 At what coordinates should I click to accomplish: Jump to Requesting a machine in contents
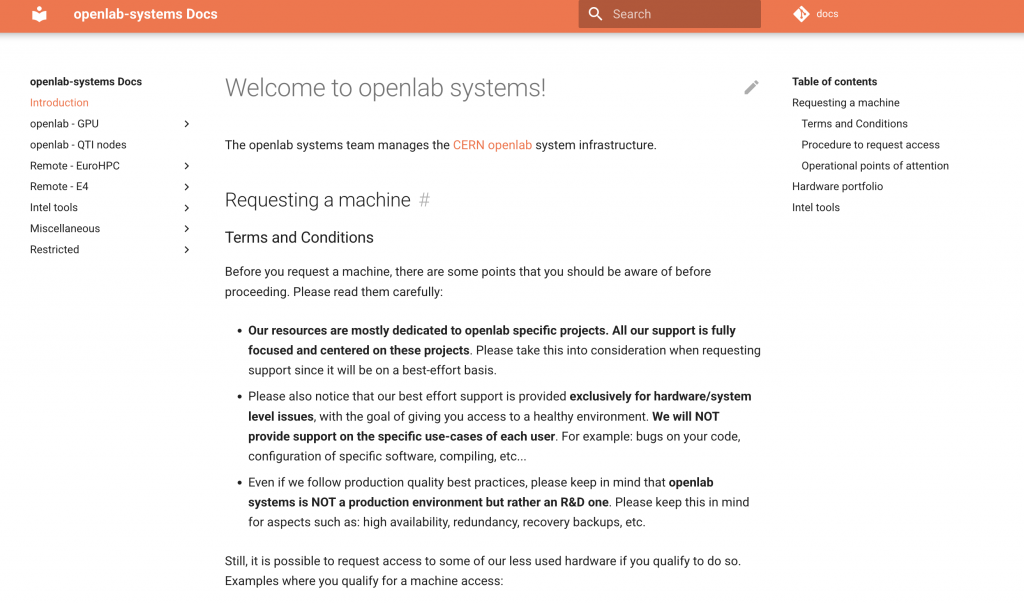[846, 103]
